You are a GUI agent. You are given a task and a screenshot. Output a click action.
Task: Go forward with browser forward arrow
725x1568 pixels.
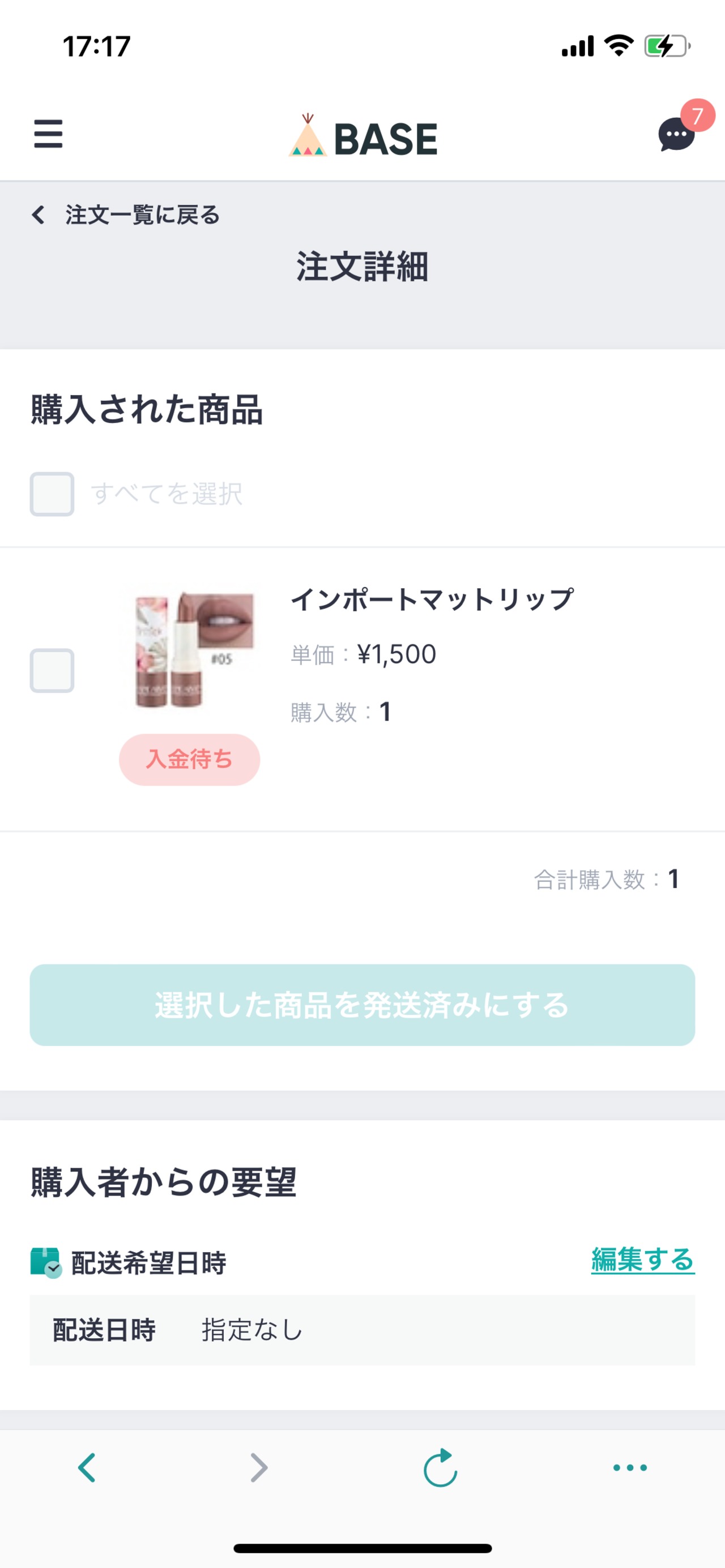click(259, 1467)
